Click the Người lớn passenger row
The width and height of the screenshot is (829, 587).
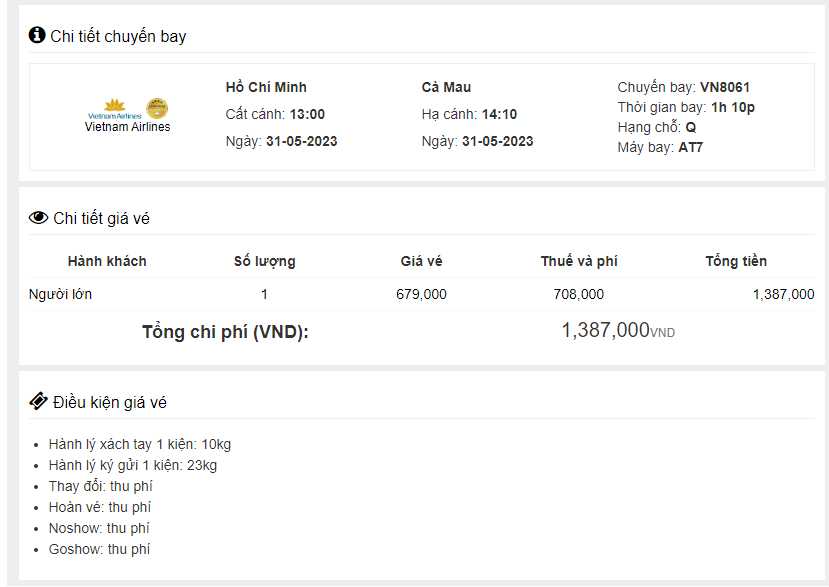click(61, 294)
